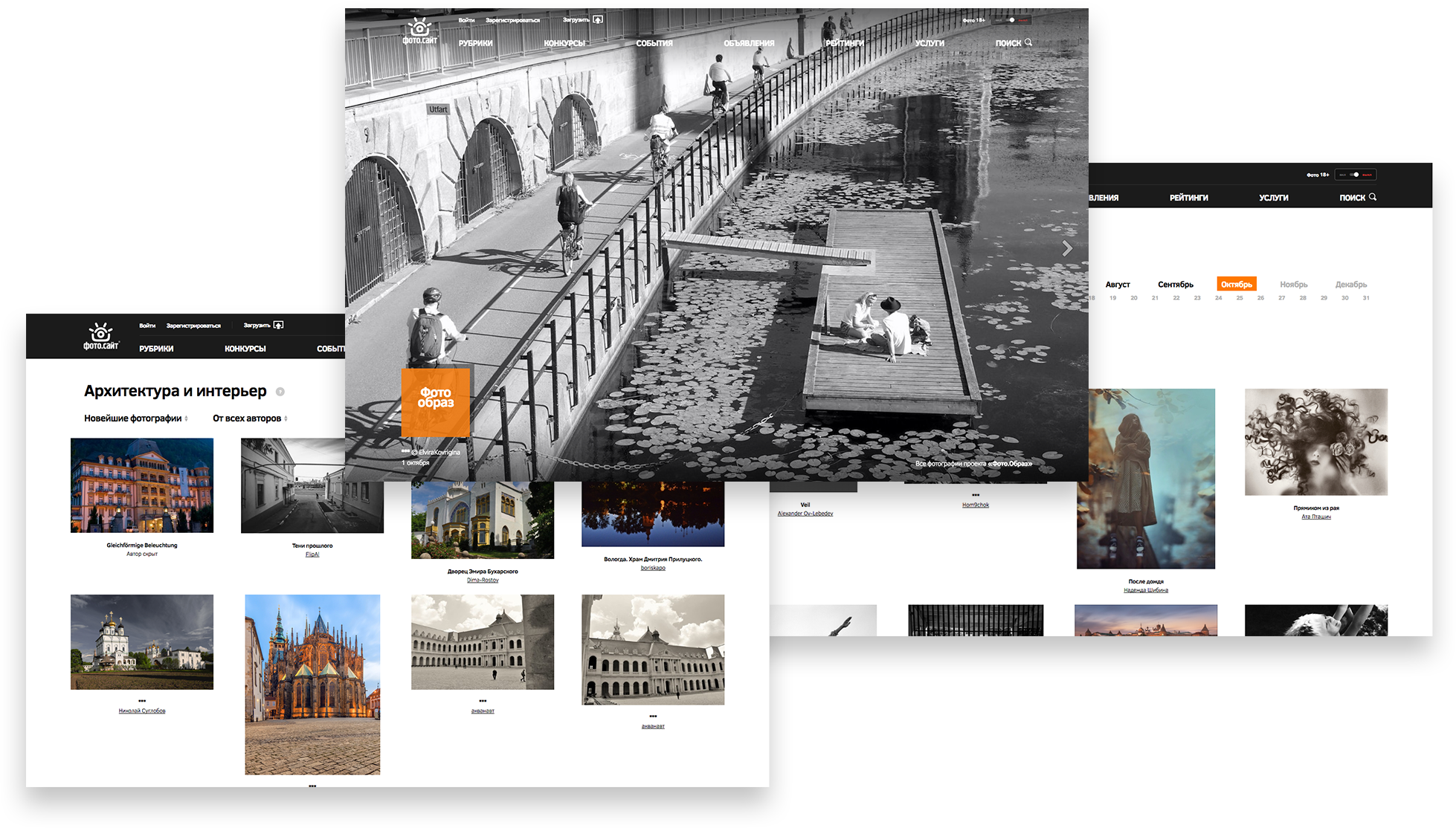This screenshot has height=828, width=1456.
Task: Open the tall orange gothic cathedral thumbnail
Action: pyautogui.click(x=312, y=685)
